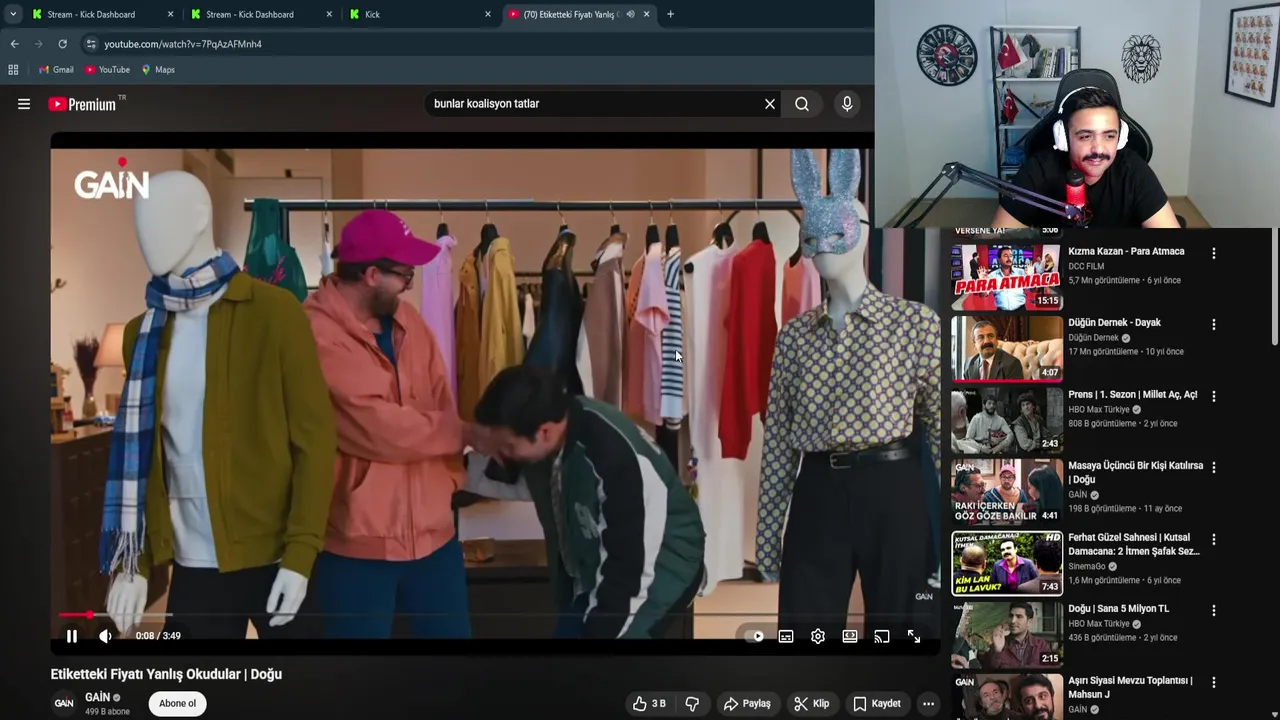
Task: Switch to first Stream - Kick Dashboard tab
Action: pos(103,14)
